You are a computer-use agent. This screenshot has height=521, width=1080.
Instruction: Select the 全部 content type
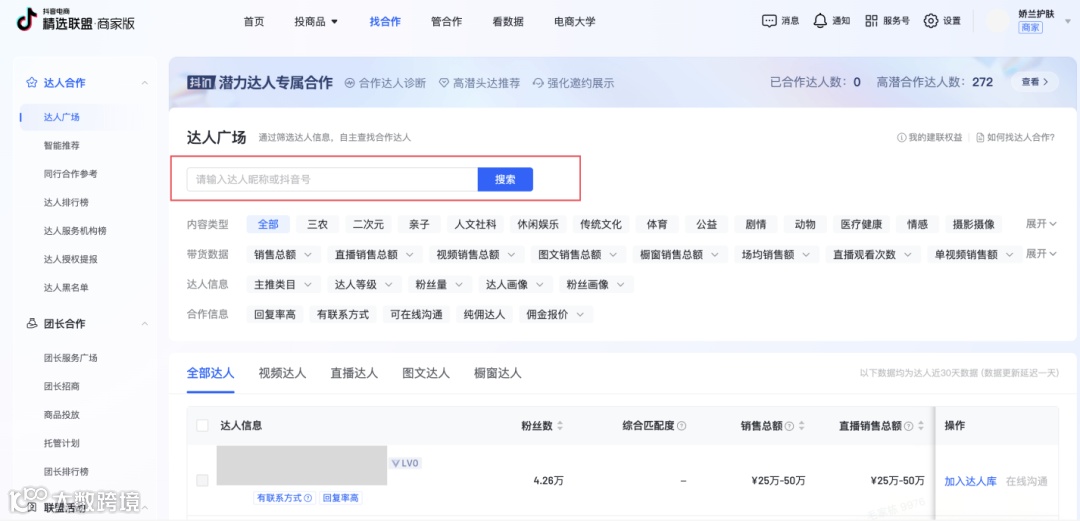pyautogui.click(x=268, y=224)
